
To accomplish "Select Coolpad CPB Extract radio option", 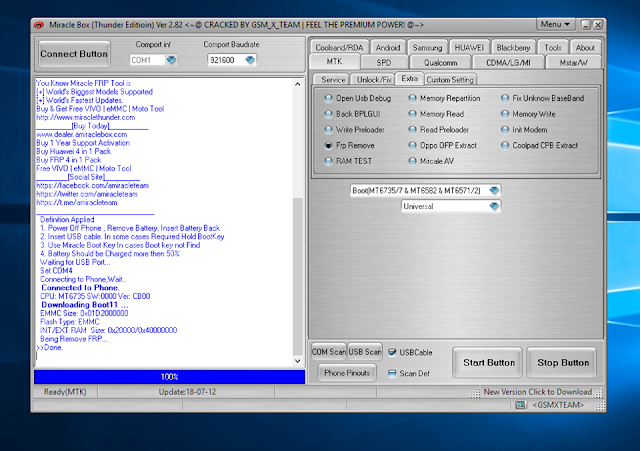I will (505, 145).
